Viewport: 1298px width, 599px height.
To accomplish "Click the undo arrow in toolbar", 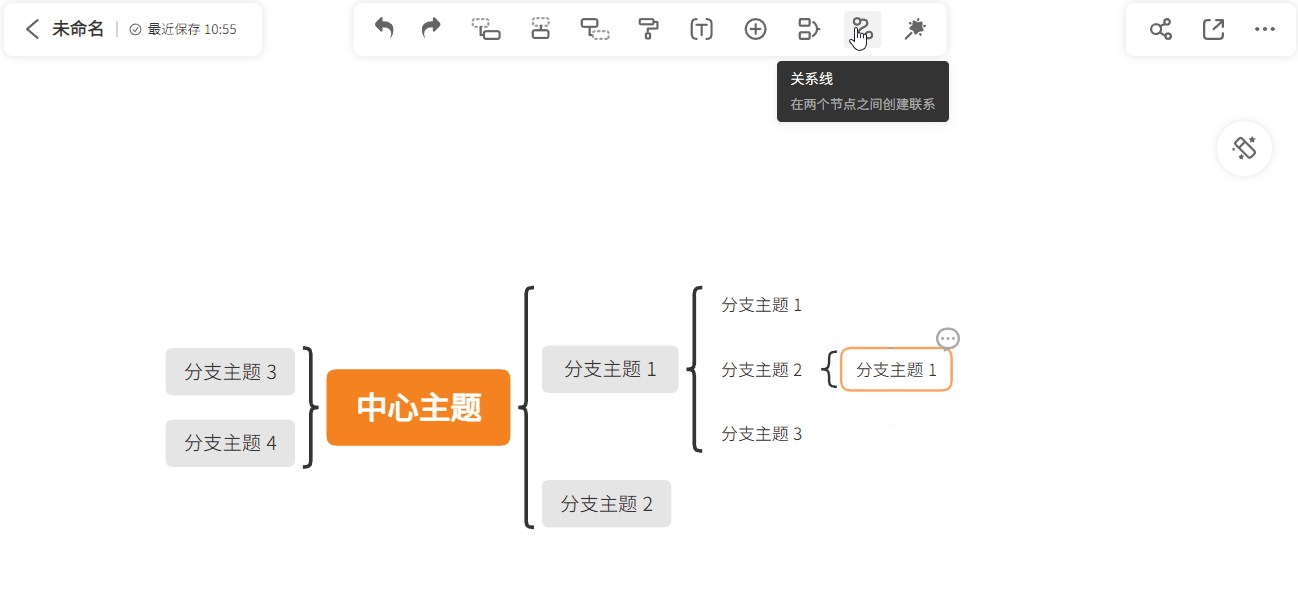I will (384, 29).
